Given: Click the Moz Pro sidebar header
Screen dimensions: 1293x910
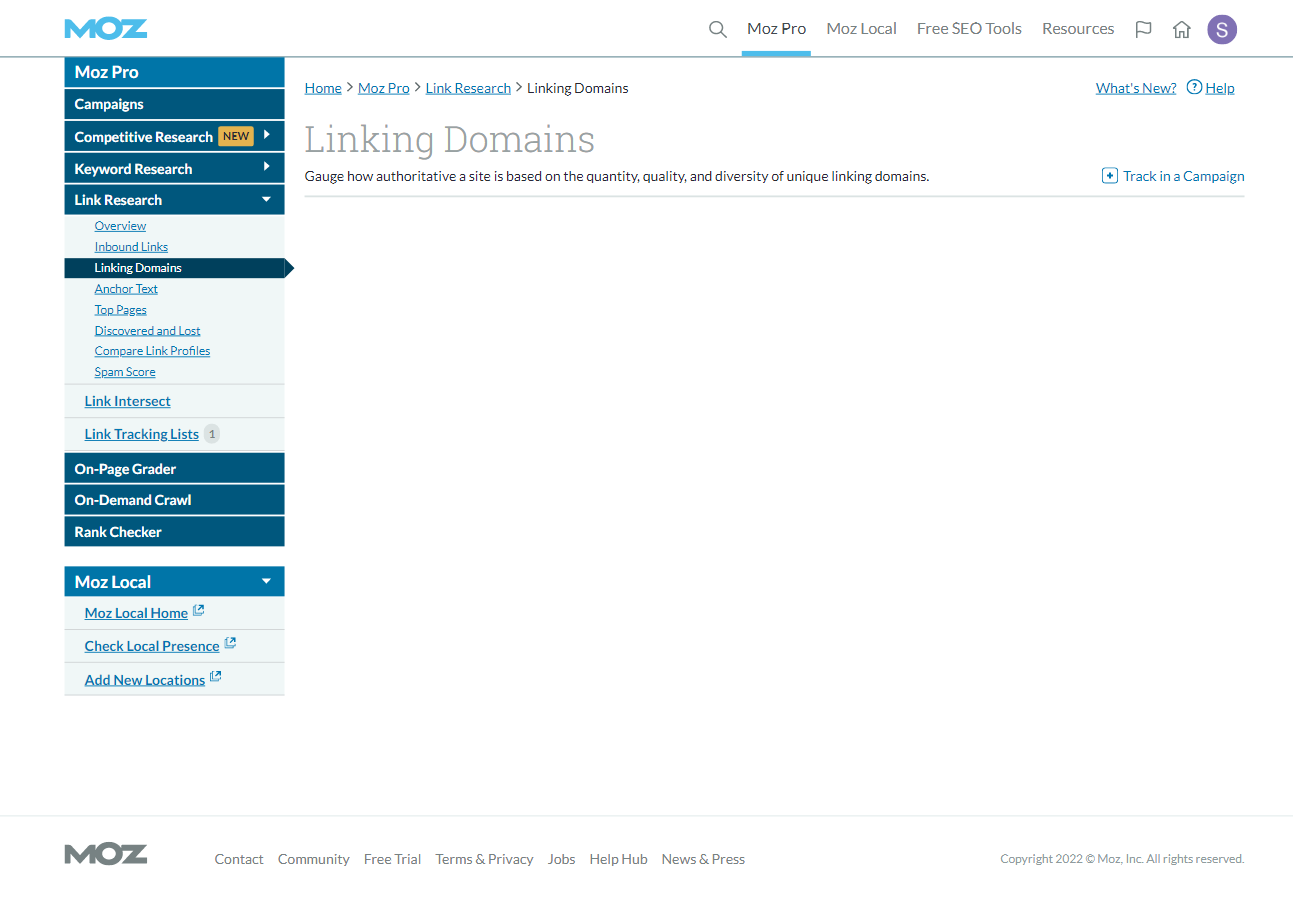Looking at the screenshot, I should click(x=174, y=72).
